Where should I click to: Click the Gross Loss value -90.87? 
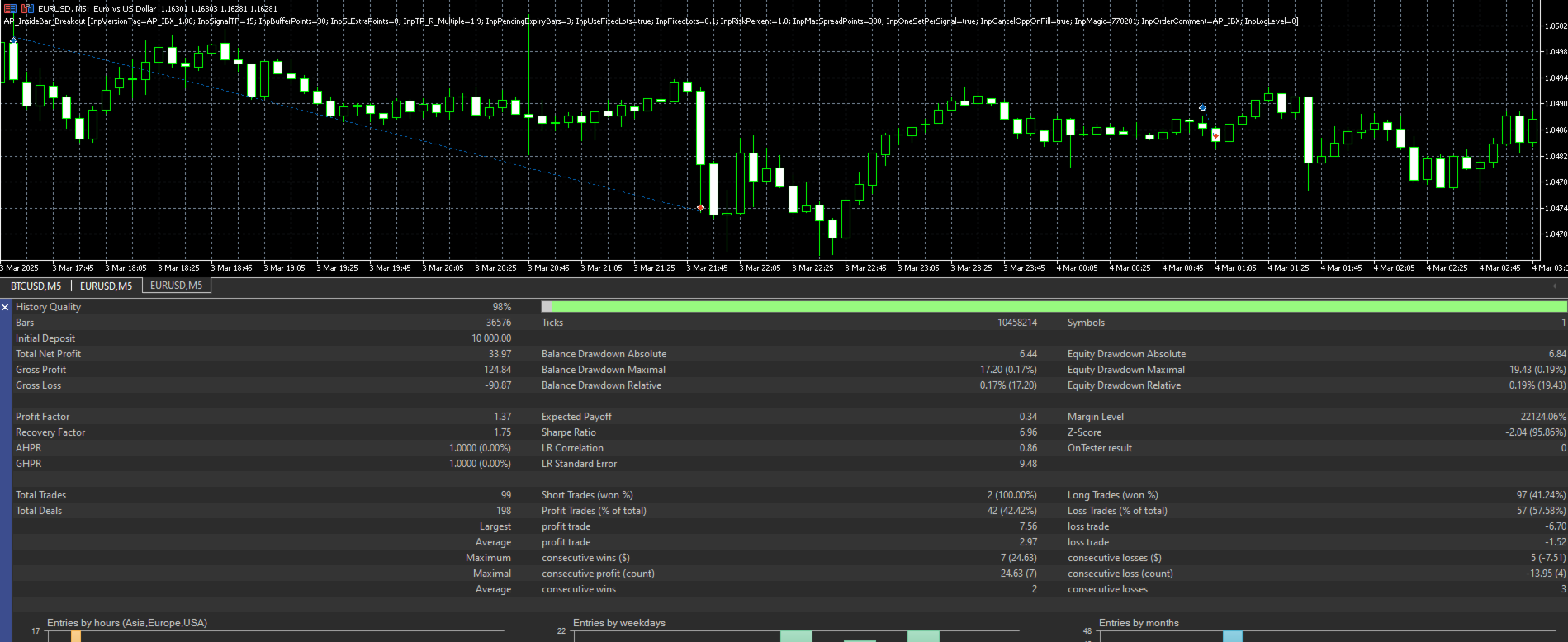point(499,385)
